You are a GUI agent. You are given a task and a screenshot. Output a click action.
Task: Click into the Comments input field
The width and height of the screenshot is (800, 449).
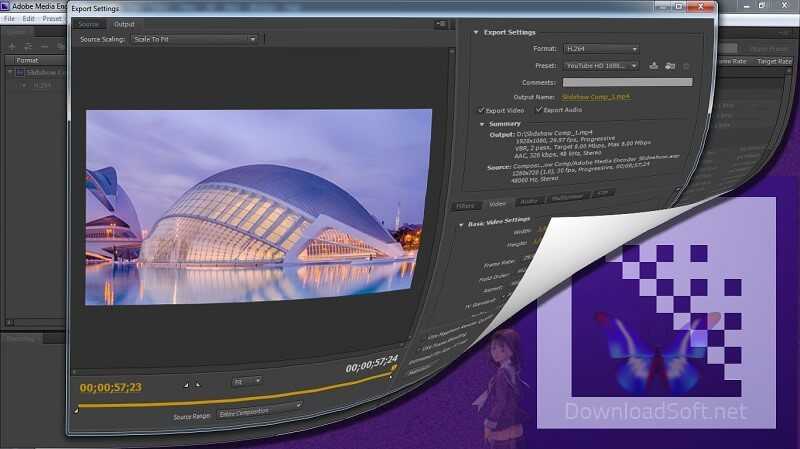[x=628, y=82]
